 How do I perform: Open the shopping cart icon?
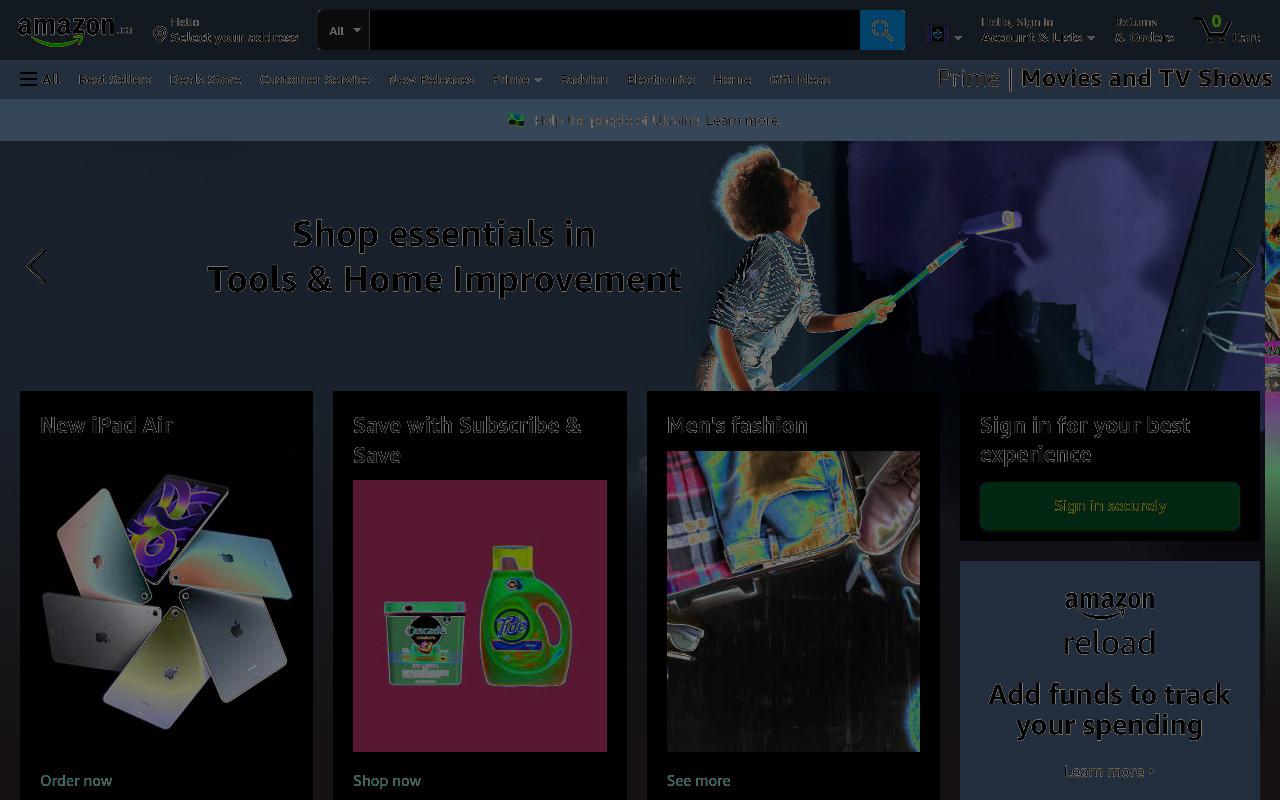coord(1212,29)
